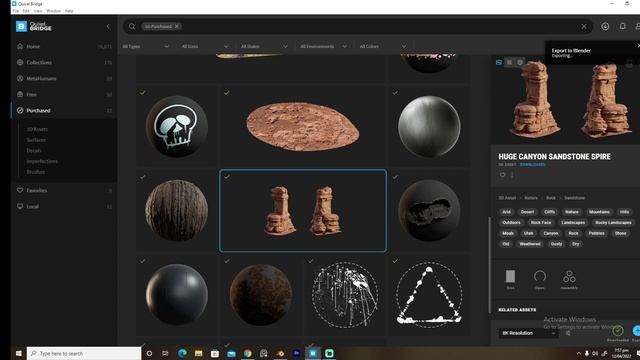Toggle the checkmark on triangle brush card

click(395, 261)
